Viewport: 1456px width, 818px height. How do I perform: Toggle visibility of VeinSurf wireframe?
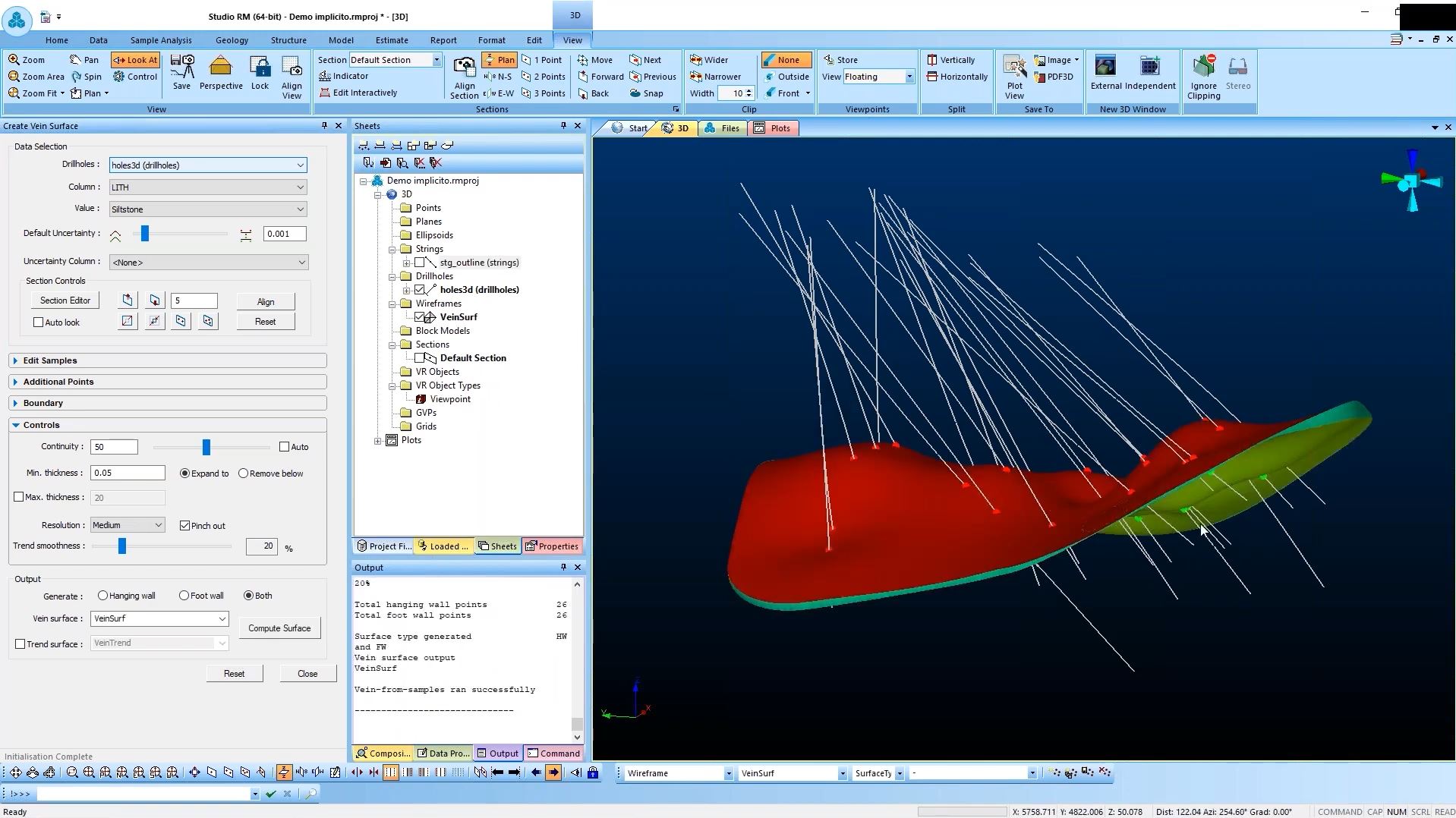419,317
